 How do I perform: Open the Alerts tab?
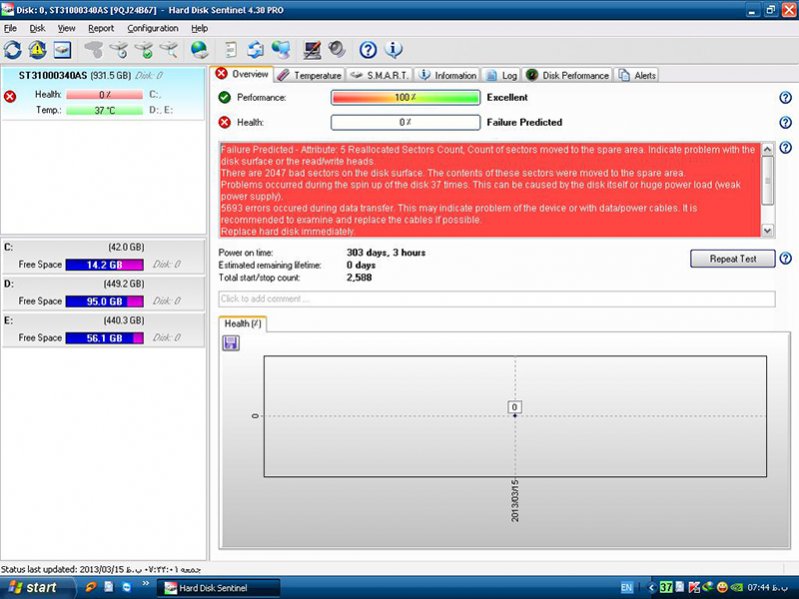(636, 75)
